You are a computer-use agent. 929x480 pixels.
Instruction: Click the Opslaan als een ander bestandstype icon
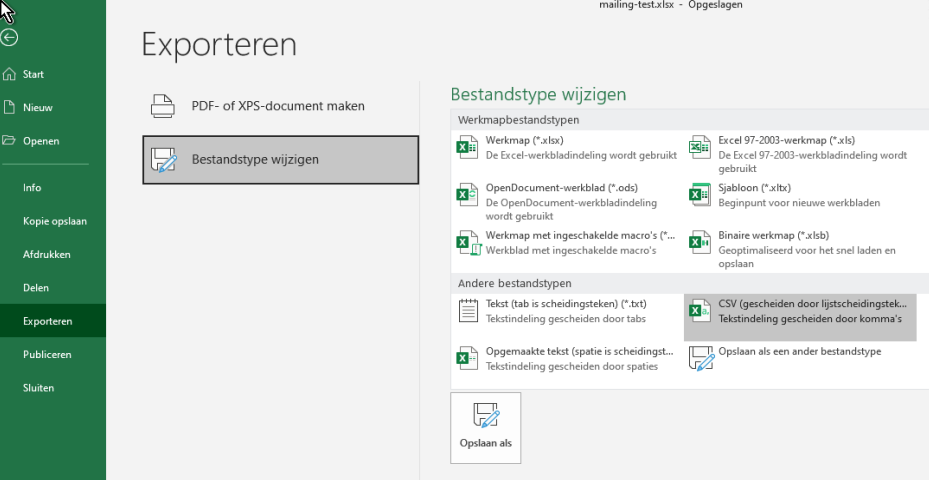click(x=701, y=359)
